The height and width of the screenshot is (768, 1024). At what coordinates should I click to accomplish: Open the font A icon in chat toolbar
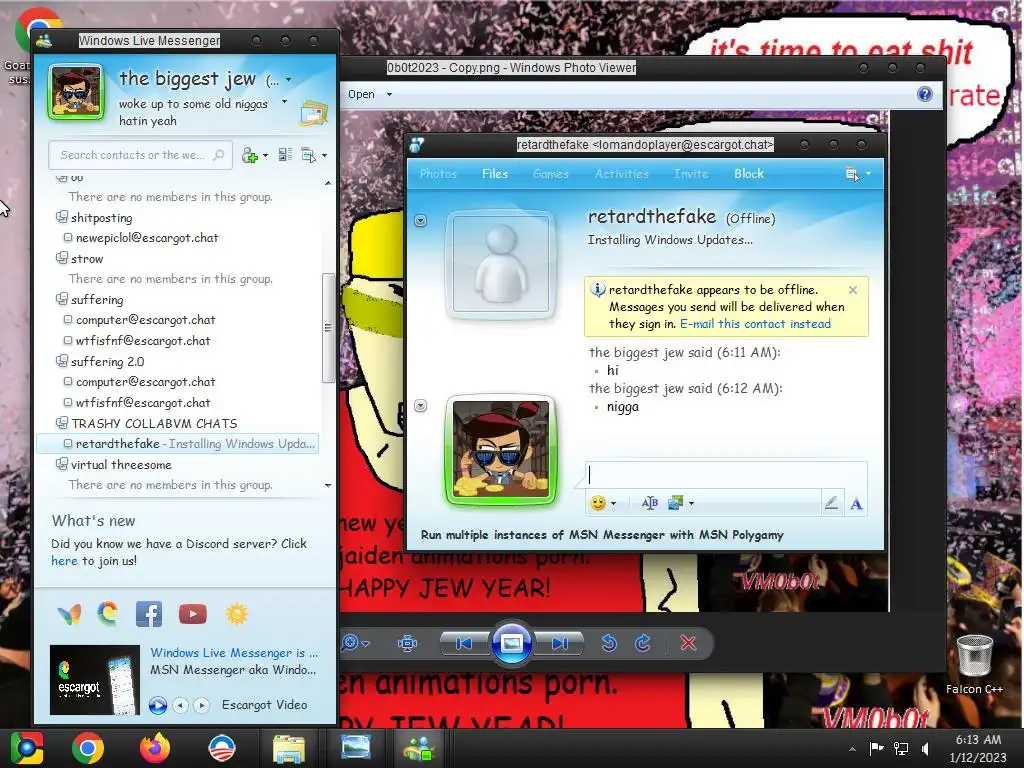[856, 504]
